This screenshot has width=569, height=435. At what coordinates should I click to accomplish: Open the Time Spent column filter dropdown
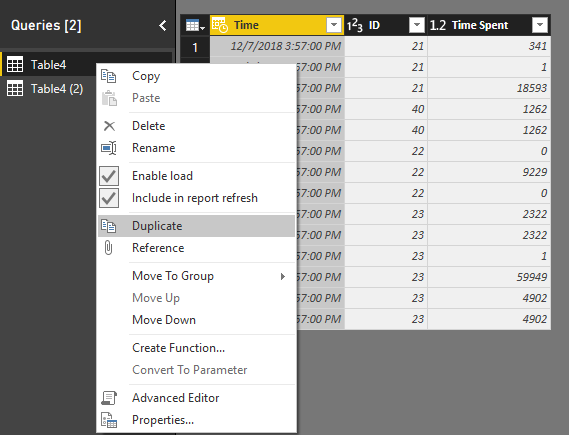pos(540,25)
